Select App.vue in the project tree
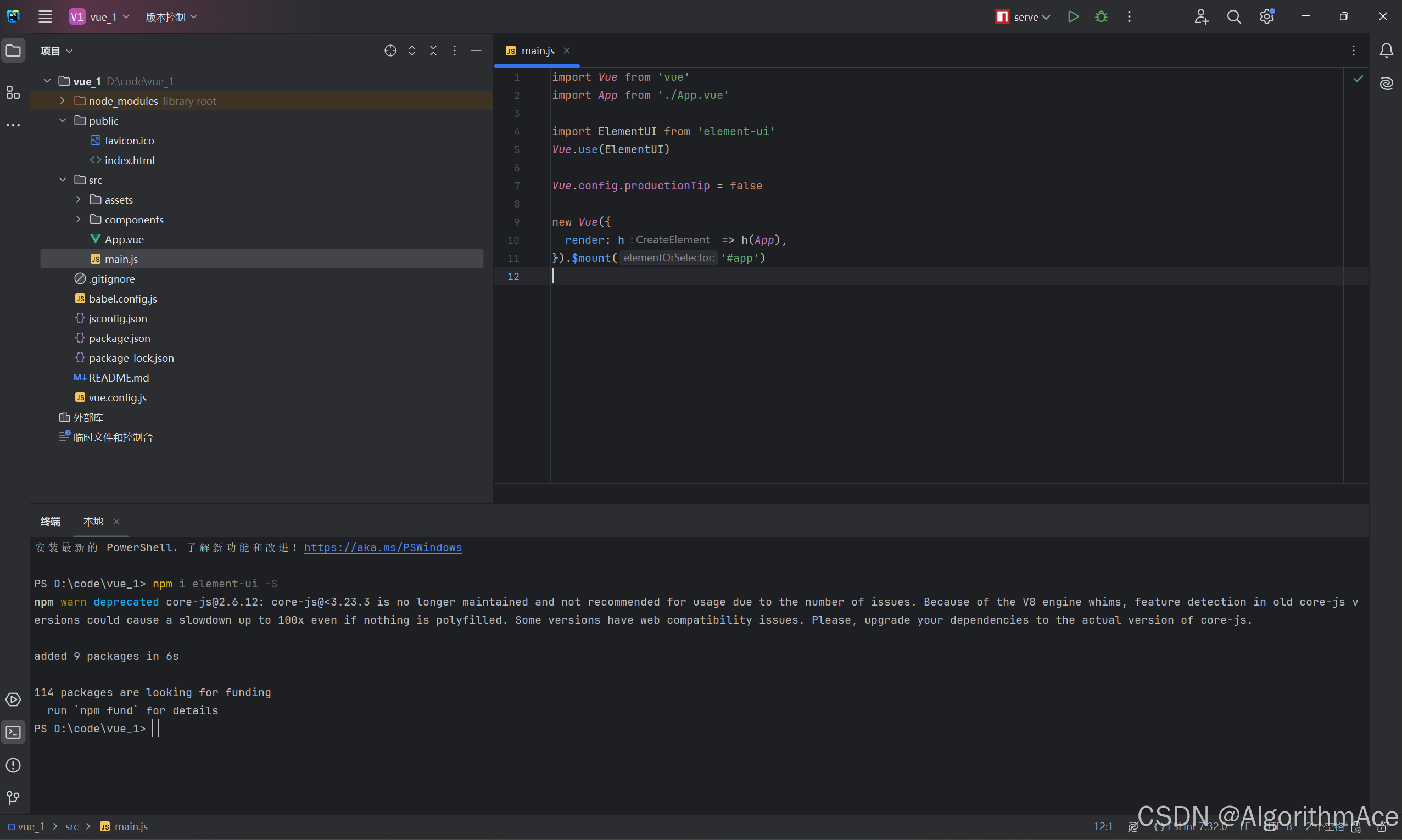The height and width of the screenshot is (840, 1402). (124, 239)
